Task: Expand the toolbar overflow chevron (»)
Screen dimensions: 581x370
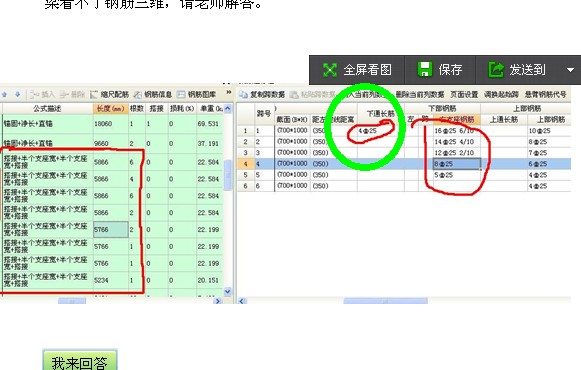Action: (229, 92)
